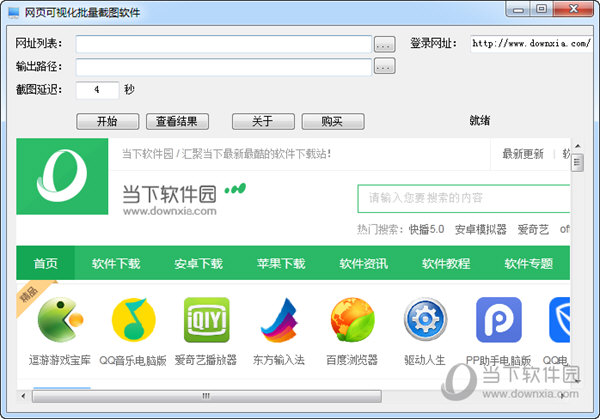The width and height of the screenshot is (600, 419).
Task: Browse for 网址列表 file with ... button
Action: click(x=384, y=44)
